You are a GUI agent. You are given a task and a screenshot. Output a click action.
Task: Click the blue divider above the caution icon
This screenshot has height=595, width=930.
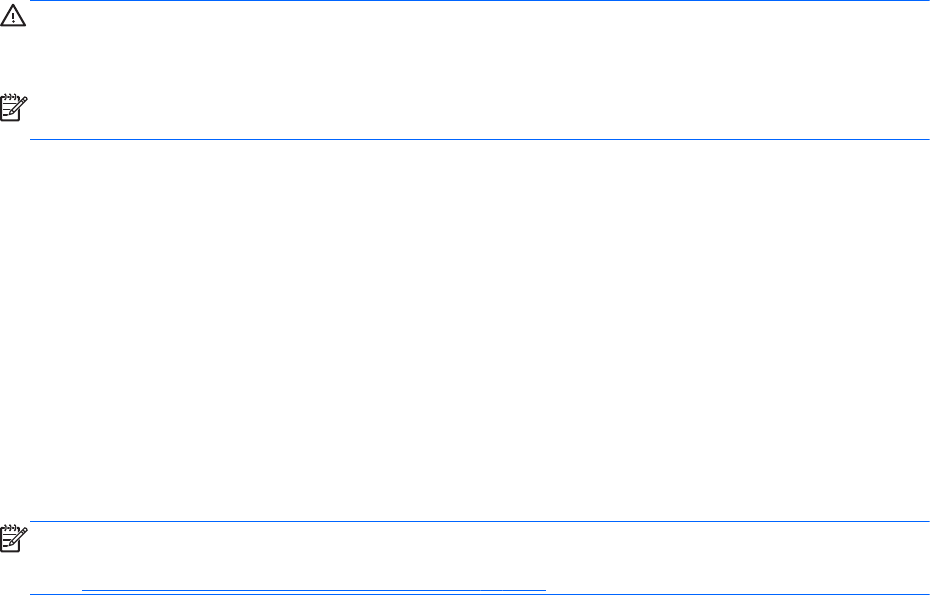click(480, 2)
